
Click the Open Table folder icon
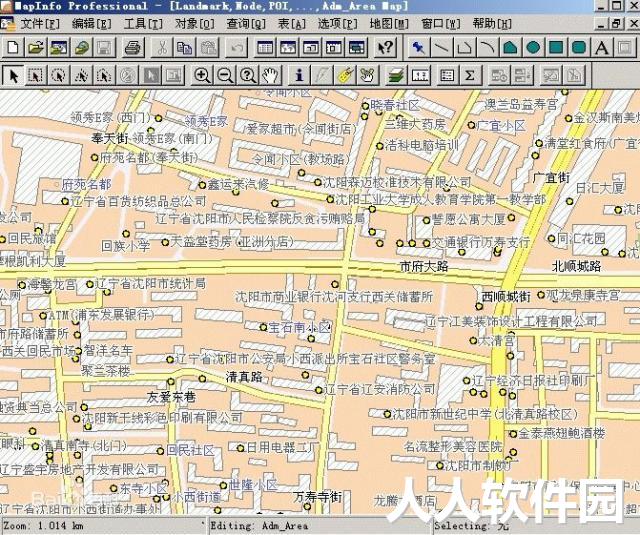click(x=36, y=47)
